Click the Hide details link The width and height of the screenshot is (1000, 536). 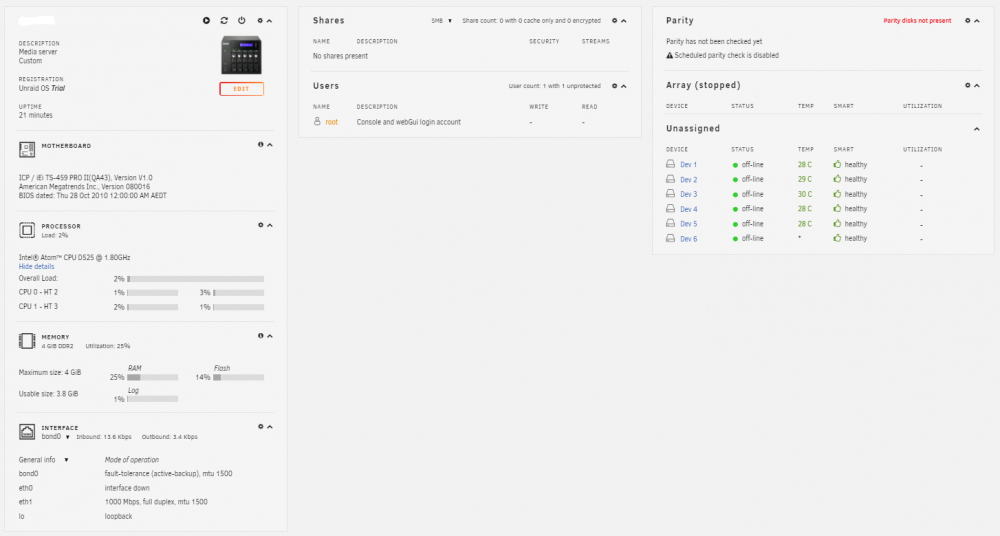click(x=36, y=267)
